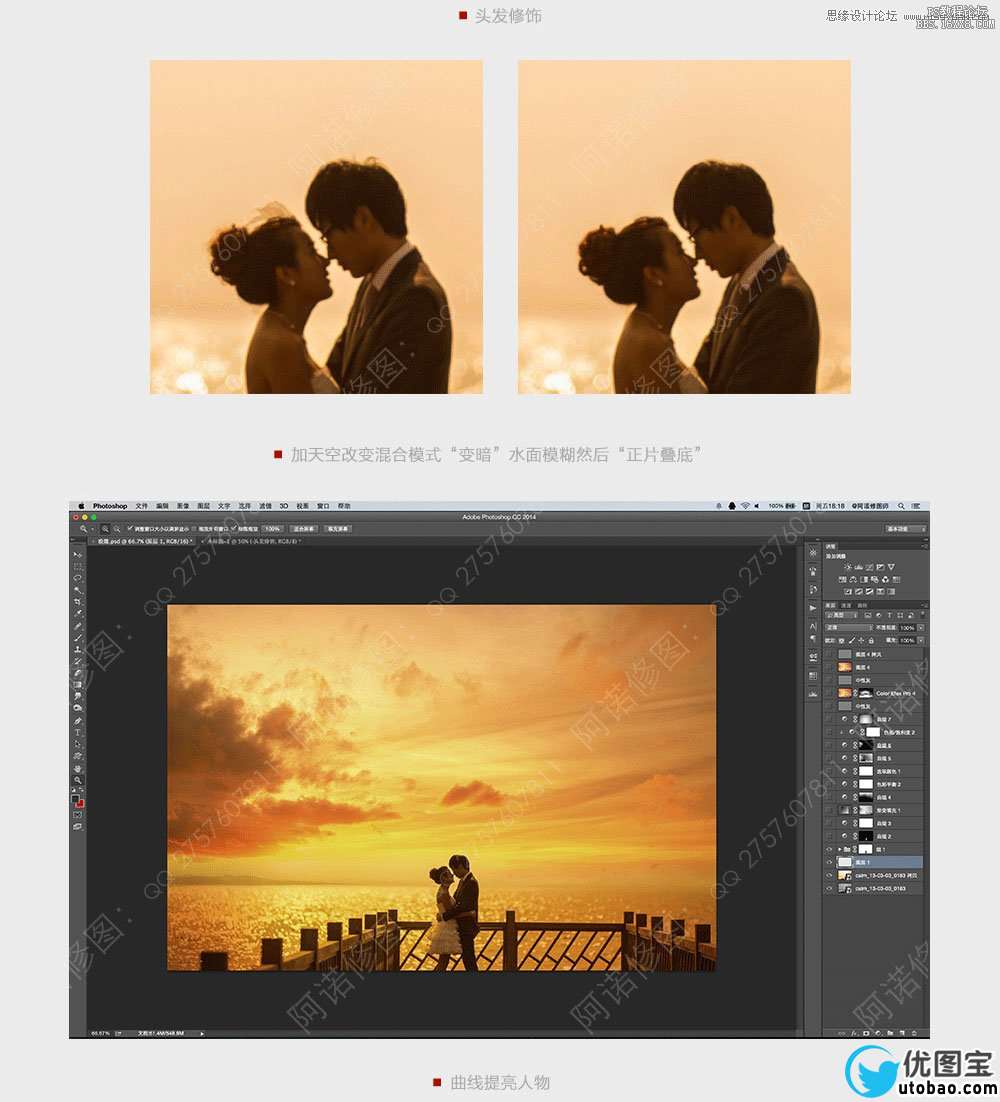
Task: Select the Lasso tool
Action: pyautogui.click(x=77, y=578)
